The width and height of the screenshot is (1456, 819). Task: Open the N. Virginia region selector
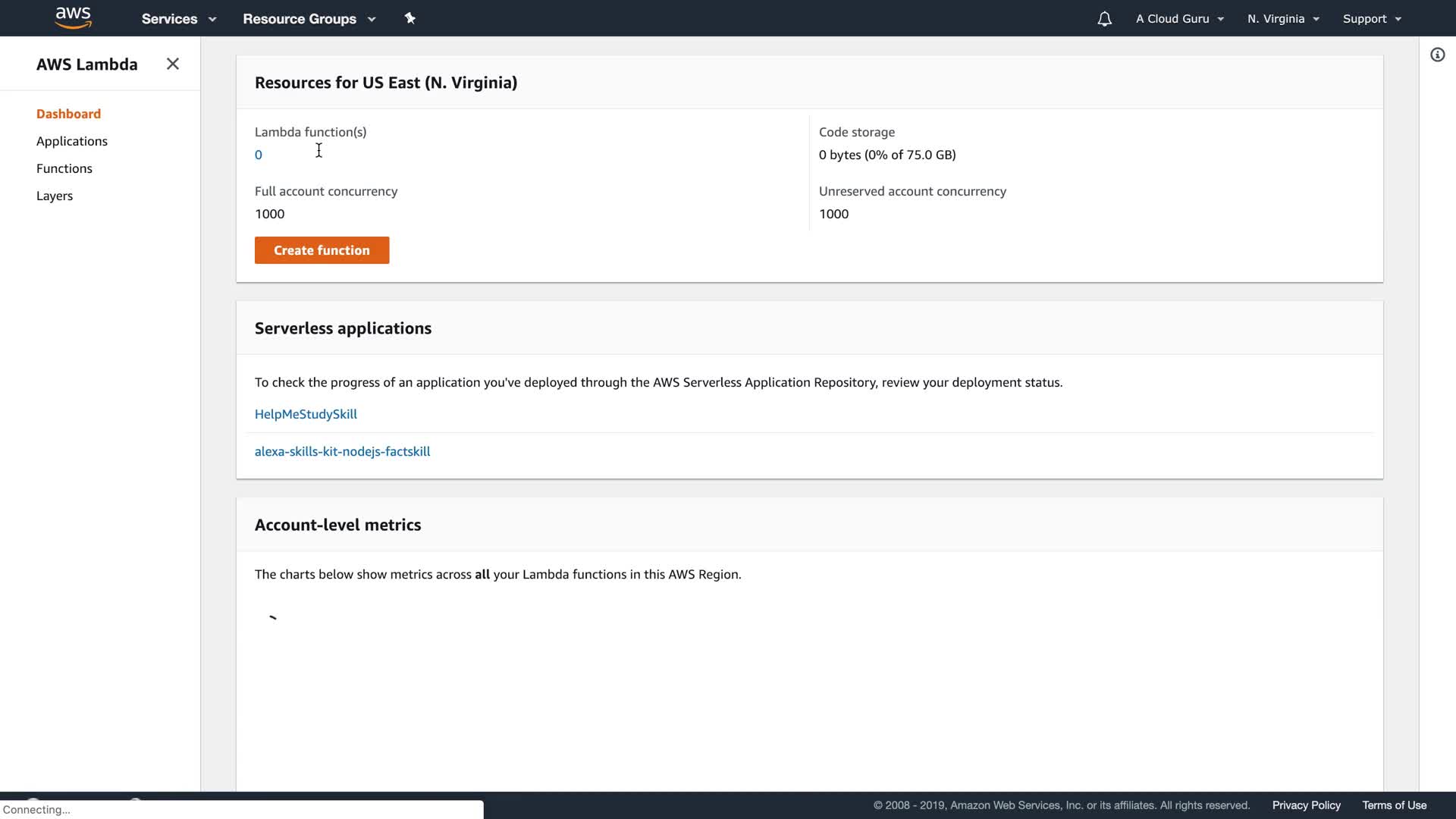[x=1283, y=19]
